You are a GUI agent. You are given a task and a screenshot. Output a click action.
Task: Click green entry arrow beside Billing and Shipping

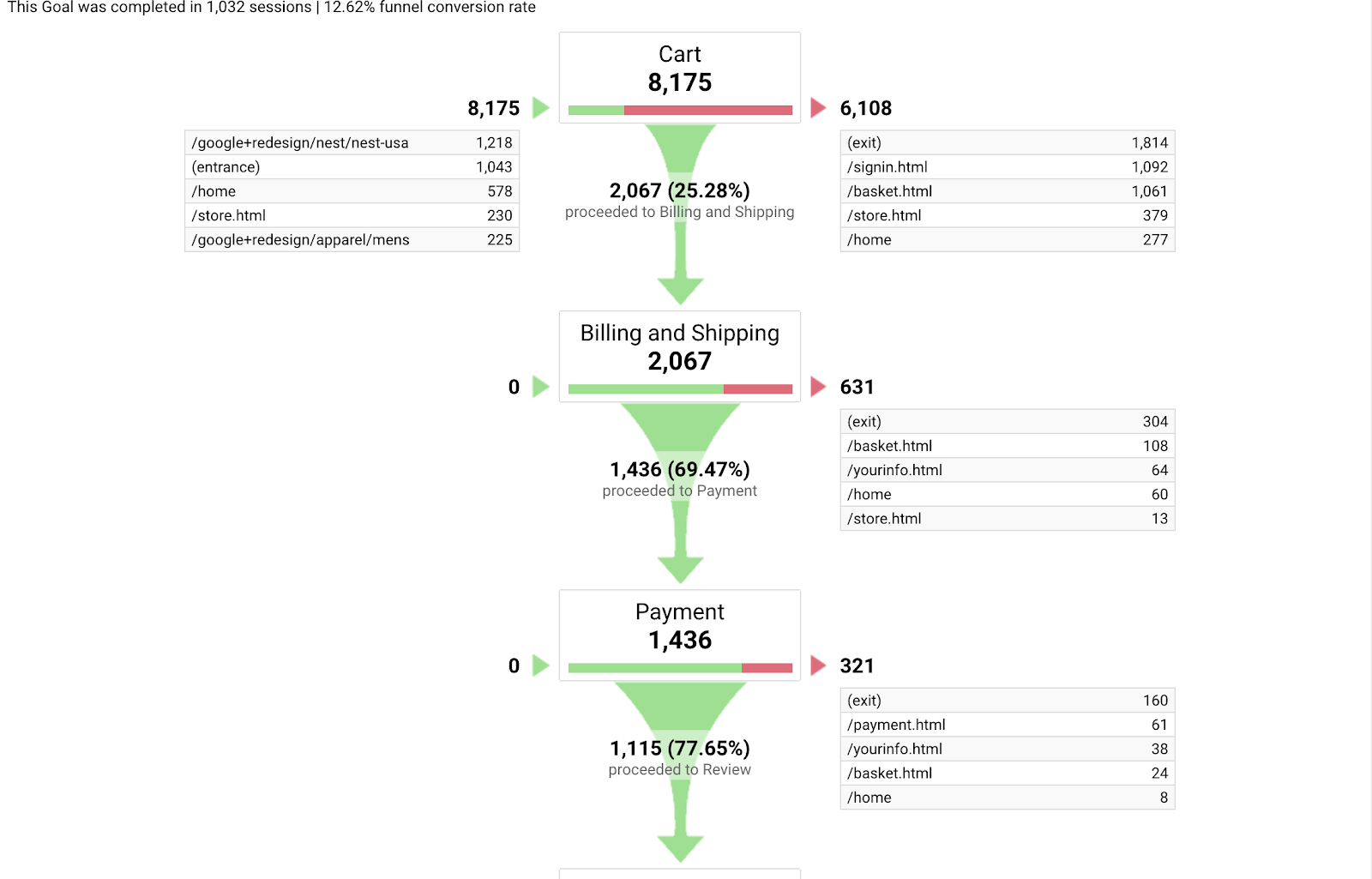(540, 387)
